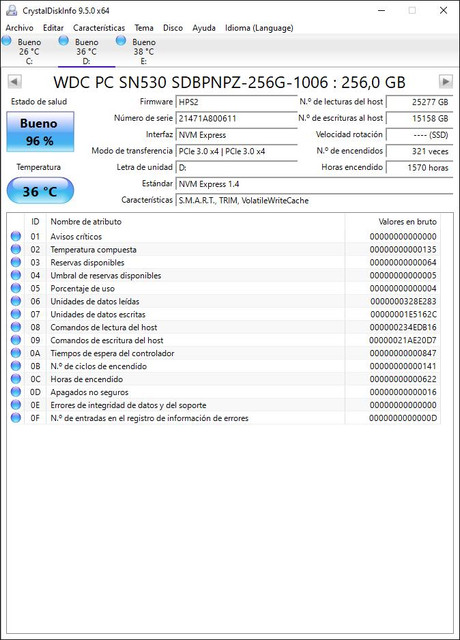Click the Letra de unidad field showing D:
The width and height of the screenshot is (460, 640).
click(236, 167)
